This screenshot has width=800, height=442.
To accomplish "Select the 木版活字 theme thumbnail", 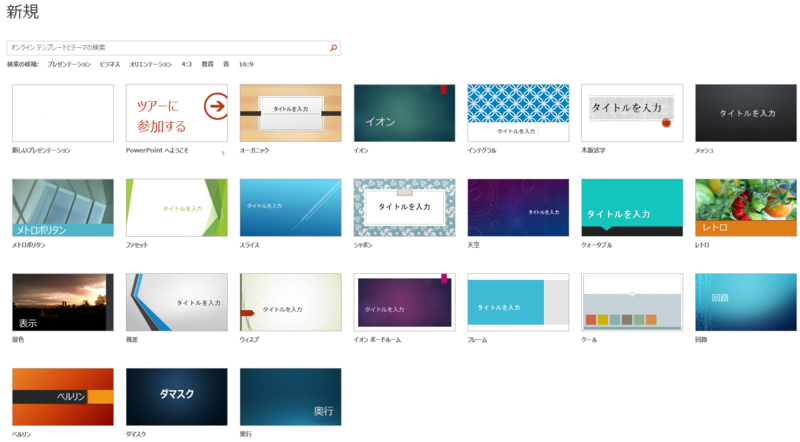I will [x=632, y=113].
